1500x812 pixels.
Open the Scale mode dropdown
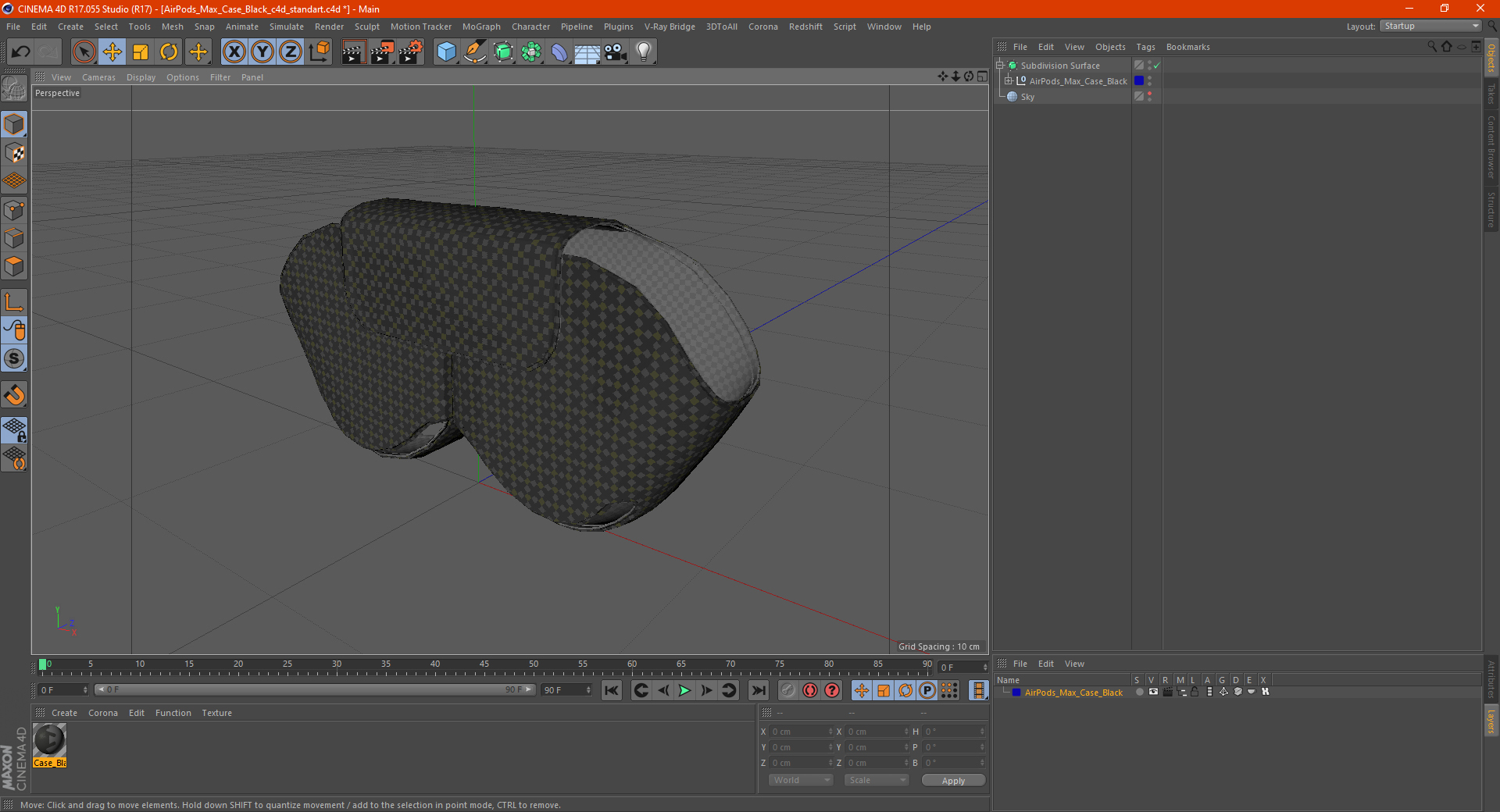877,780
